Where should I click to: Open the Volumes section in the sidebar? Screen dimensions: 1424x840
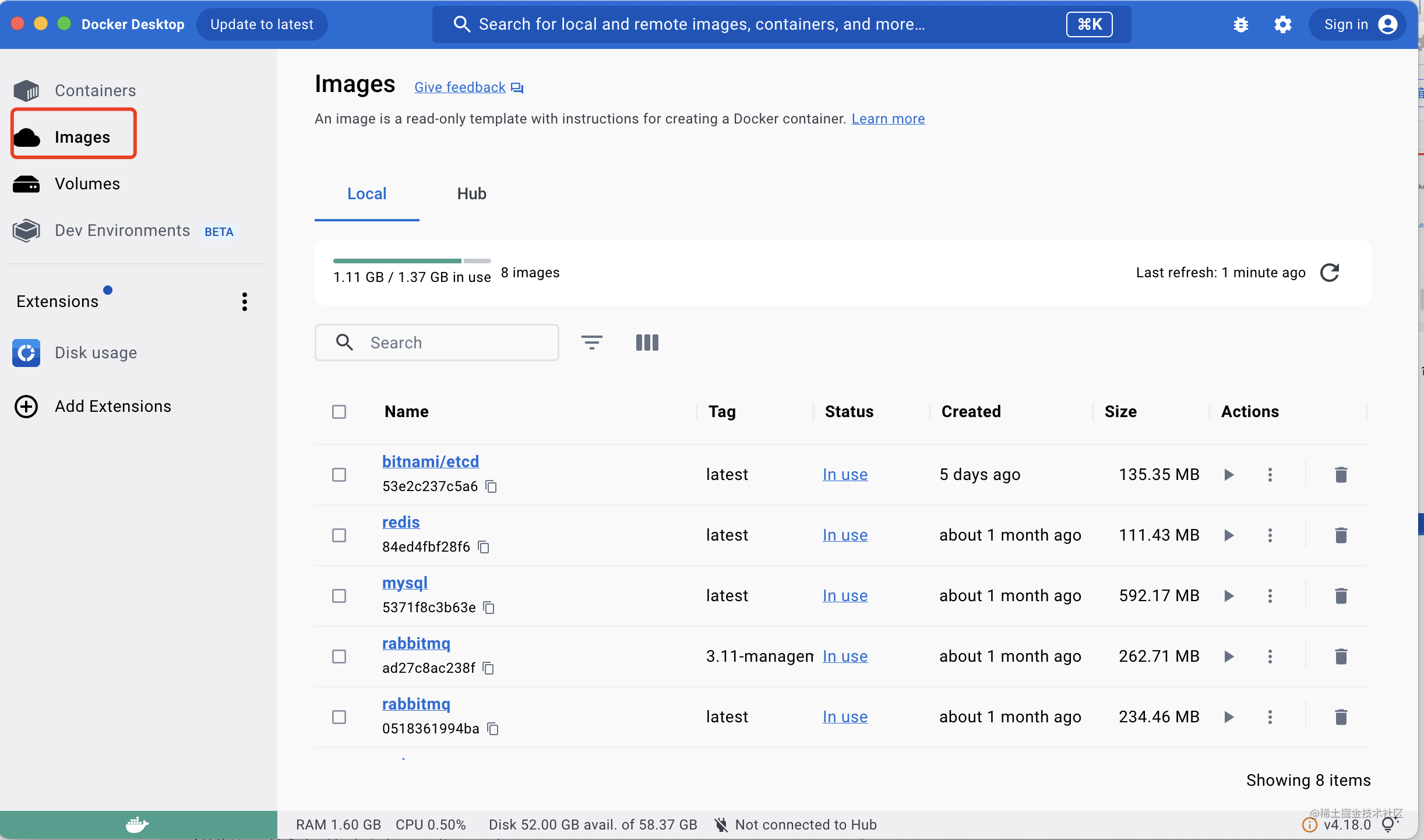point(87,183)
